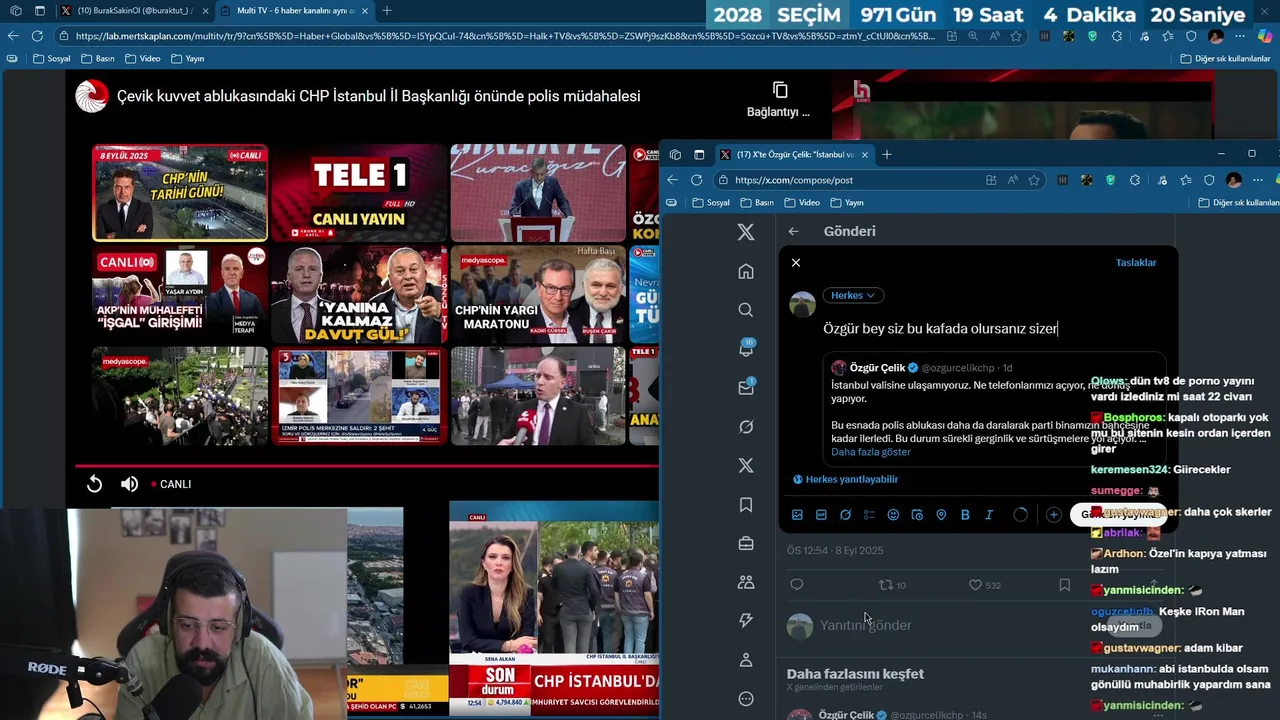The height and width of the screenshot is (720, 1280).
Task: Repost the post with 10 reposts
Action: tap(892, 585)
